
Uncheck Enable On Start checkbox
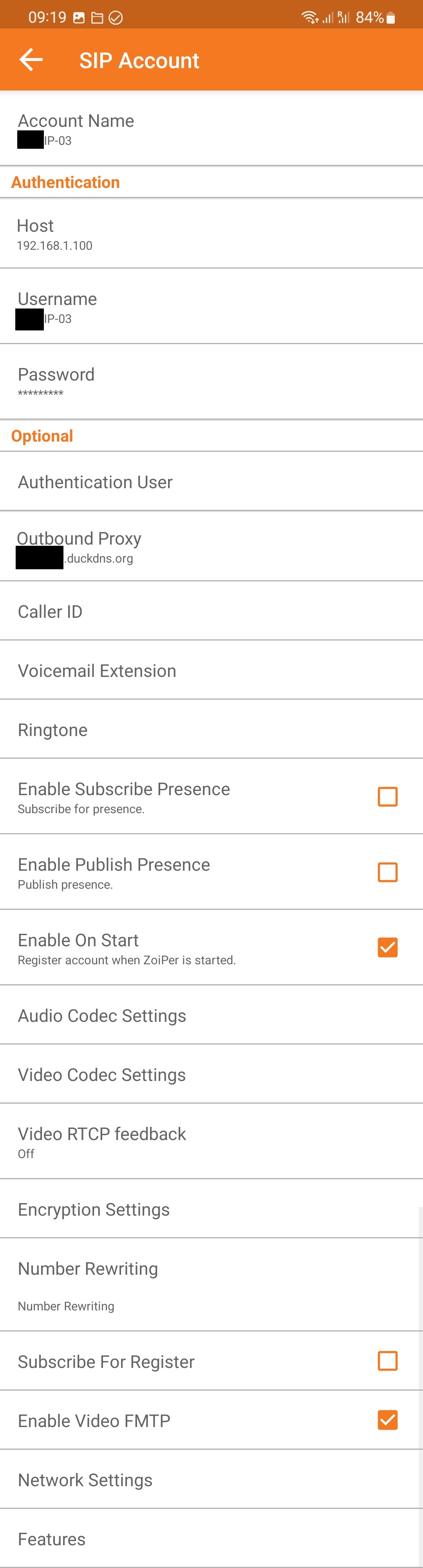pyautogui.click(x=388, y=947)
